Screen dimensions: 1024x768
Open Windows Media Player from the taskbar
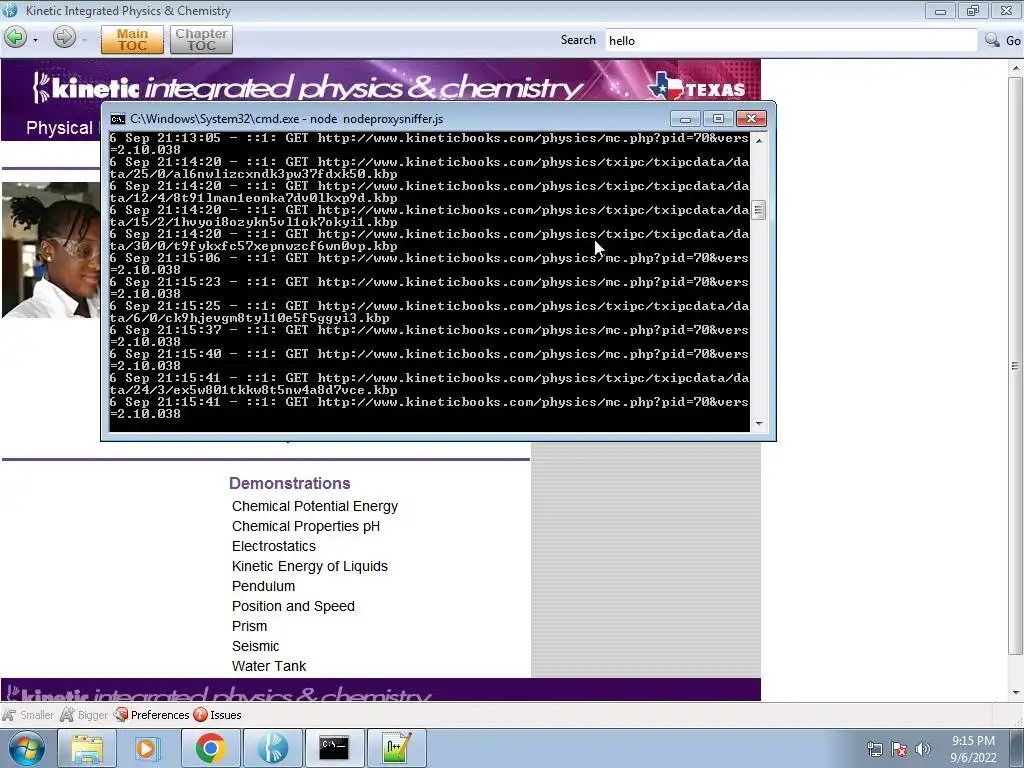click(x=148, y=748)
